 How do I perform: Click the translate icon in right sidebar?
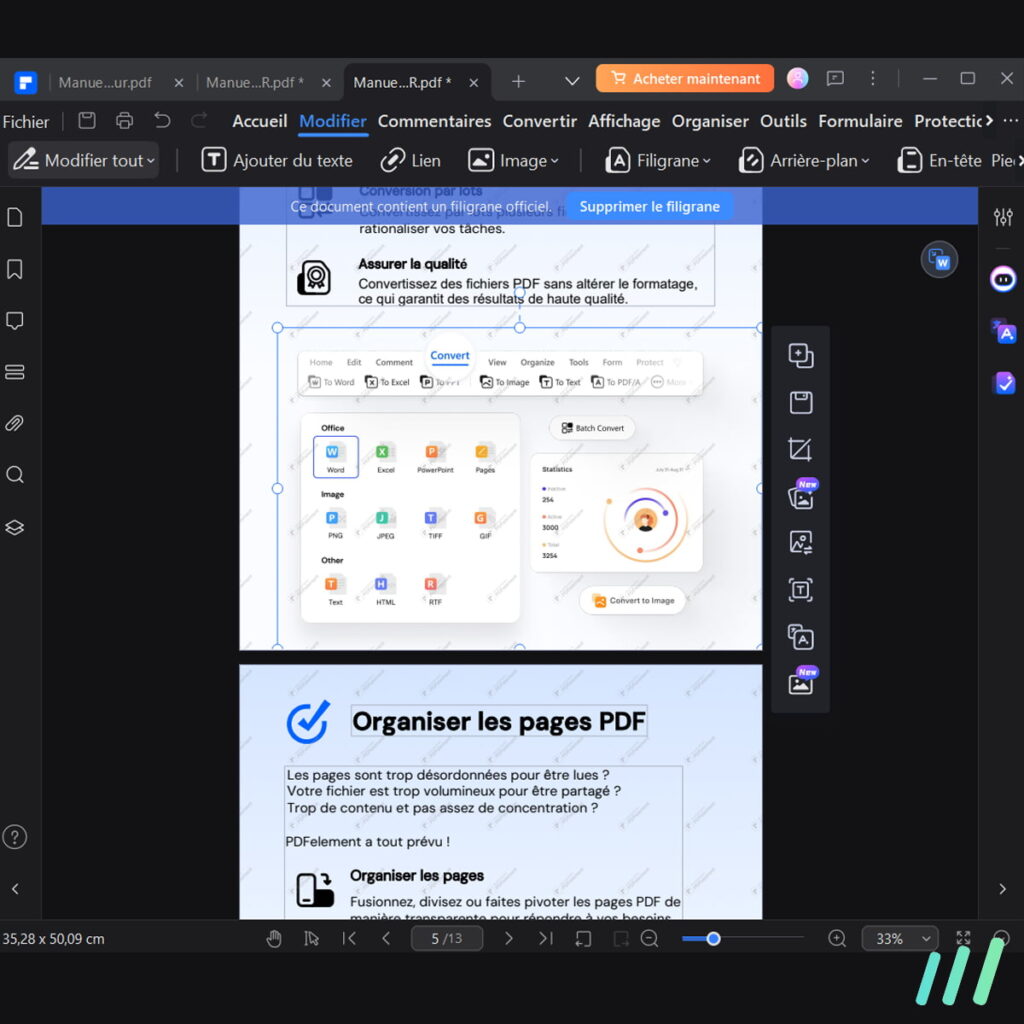point(1003,332)
